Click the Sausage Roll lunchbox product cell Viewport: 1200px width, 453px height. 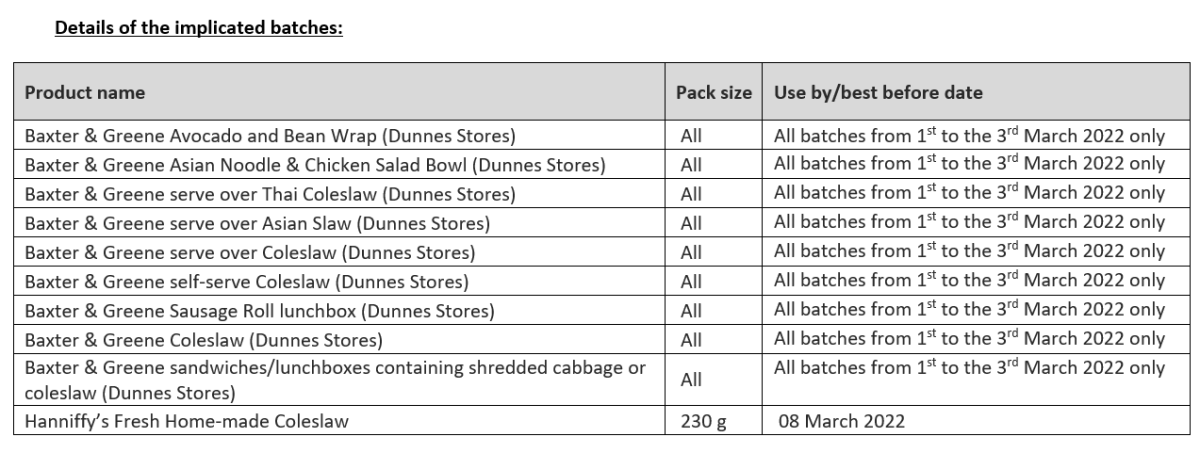(x=259, y=311)
